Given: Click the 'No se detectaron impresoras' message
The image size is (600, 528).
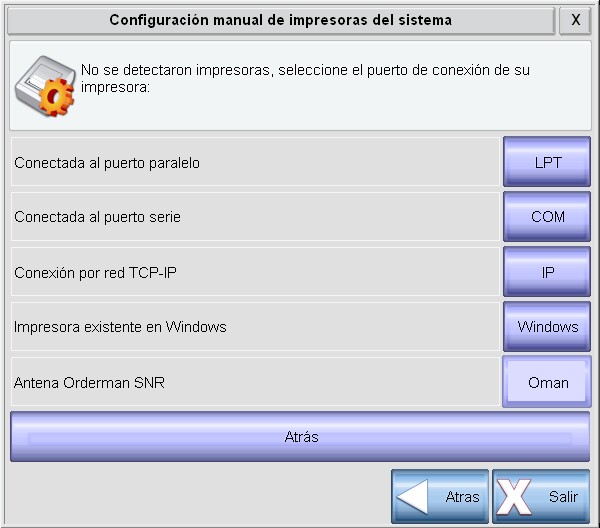Looking at the screenshot, I should [x=305, y=78].
